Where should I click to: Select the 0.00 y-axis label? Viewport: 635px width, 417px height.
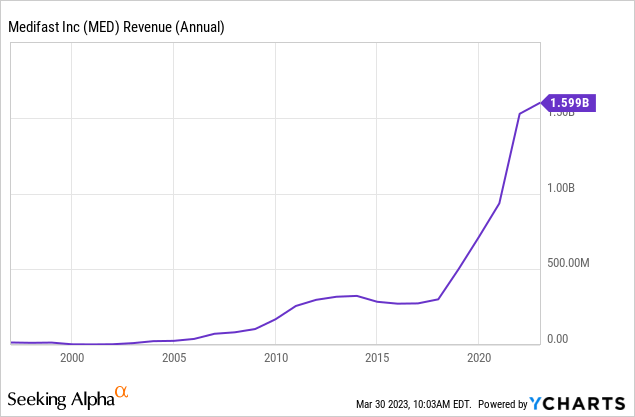(x=557, y=338)
